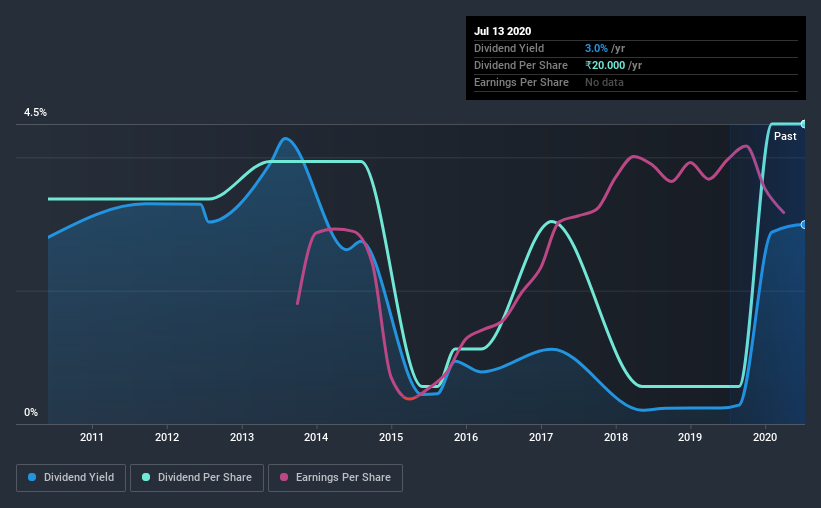This screenshot has width=821, height=508.
Task: Click the Dividend Per Share endpoint marker
Action: (x=803, y=124)
